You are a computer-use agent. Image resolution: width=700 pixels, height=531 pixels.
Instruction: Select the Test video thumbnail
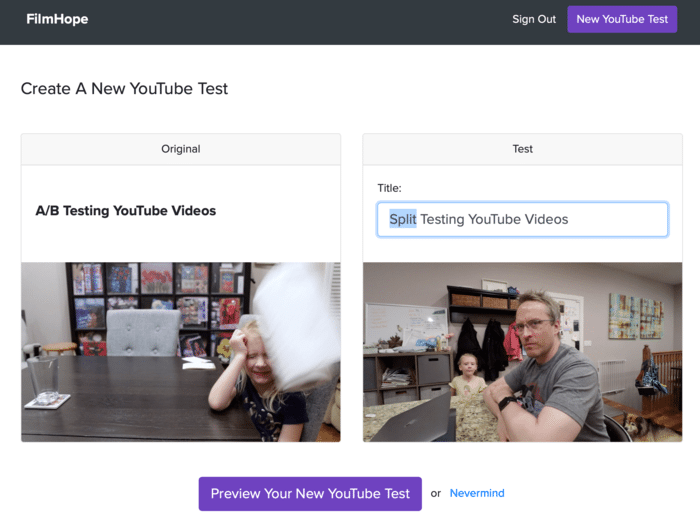click(x=522, y=352)
